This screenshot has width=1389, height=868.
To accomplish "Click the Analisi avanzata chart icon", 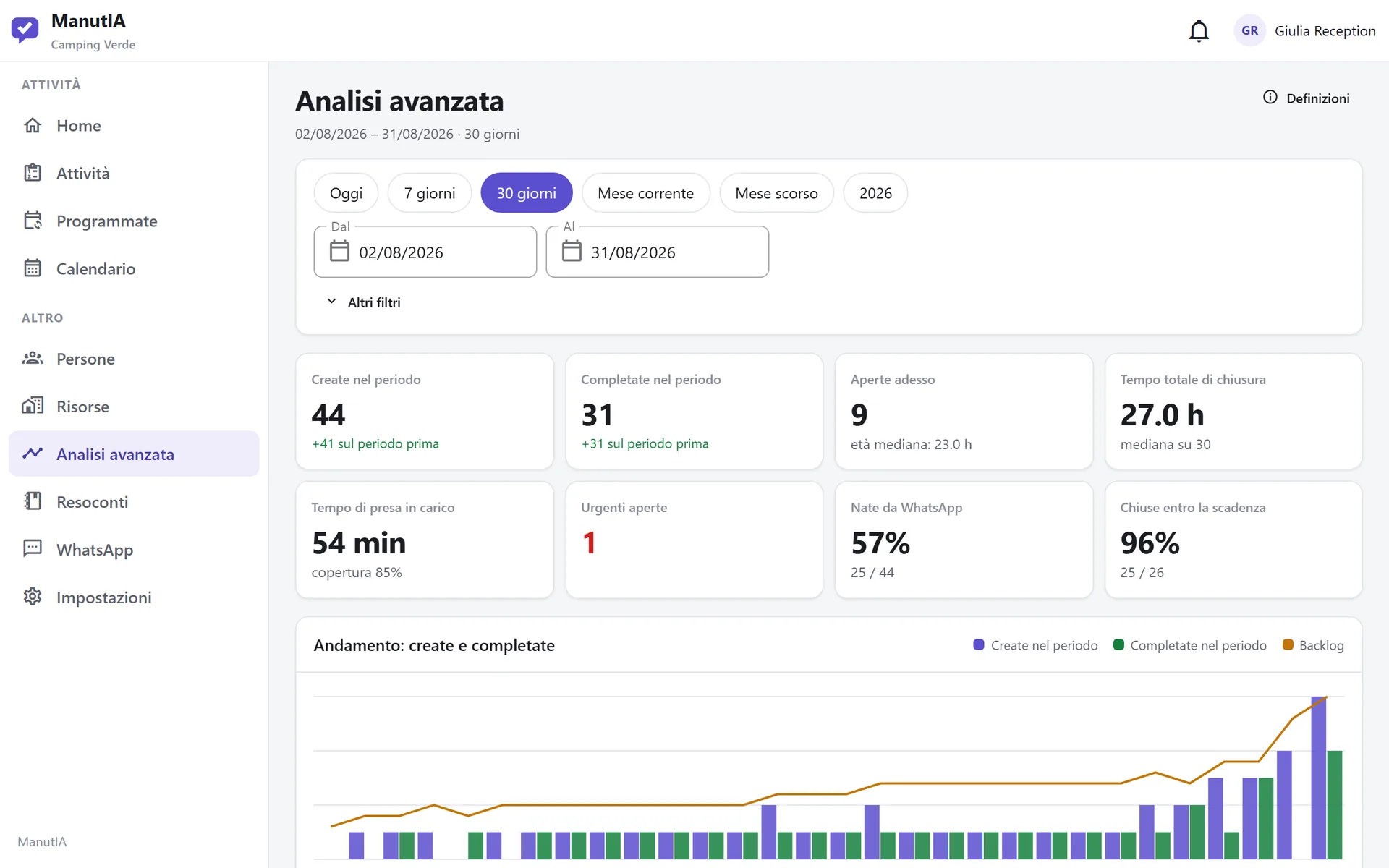I will 33,454.
